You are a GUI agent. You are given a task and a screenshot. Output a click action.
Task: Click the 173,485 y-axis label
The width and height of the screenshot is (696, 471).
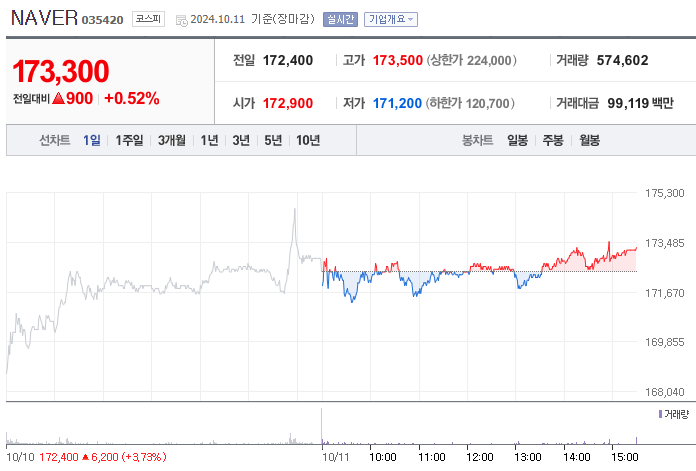[664, 243]
